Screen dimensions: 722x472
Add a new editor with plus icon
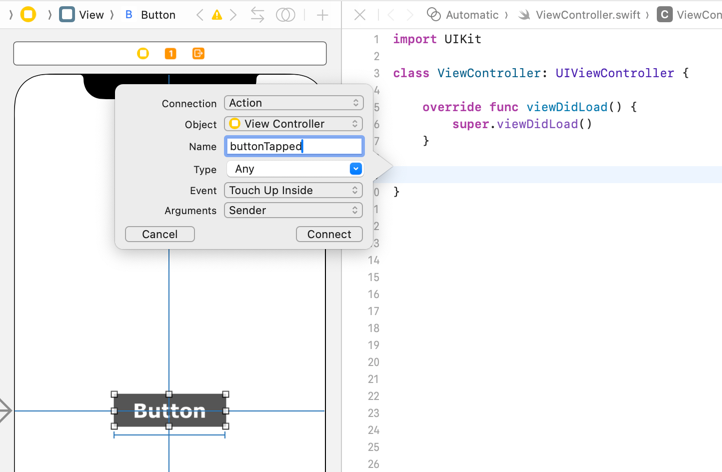coord(323,15)
